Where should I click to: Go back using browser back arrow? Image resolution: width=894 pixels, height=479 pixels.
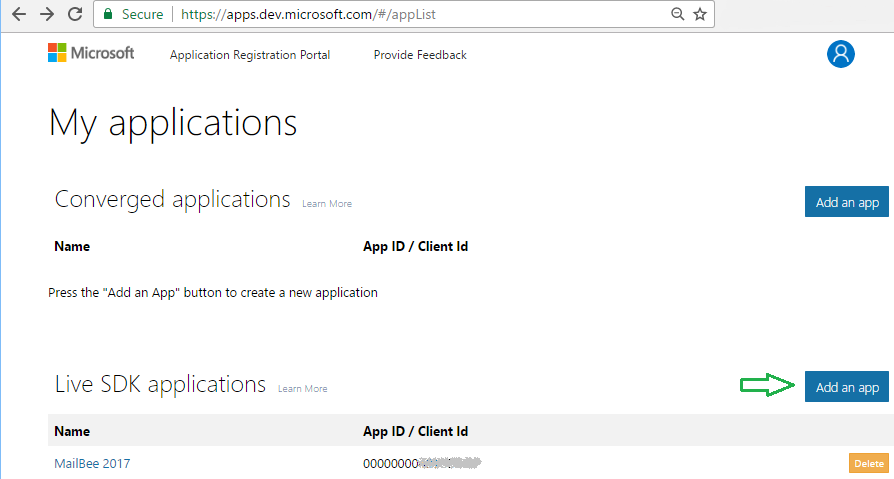point(19,14)
